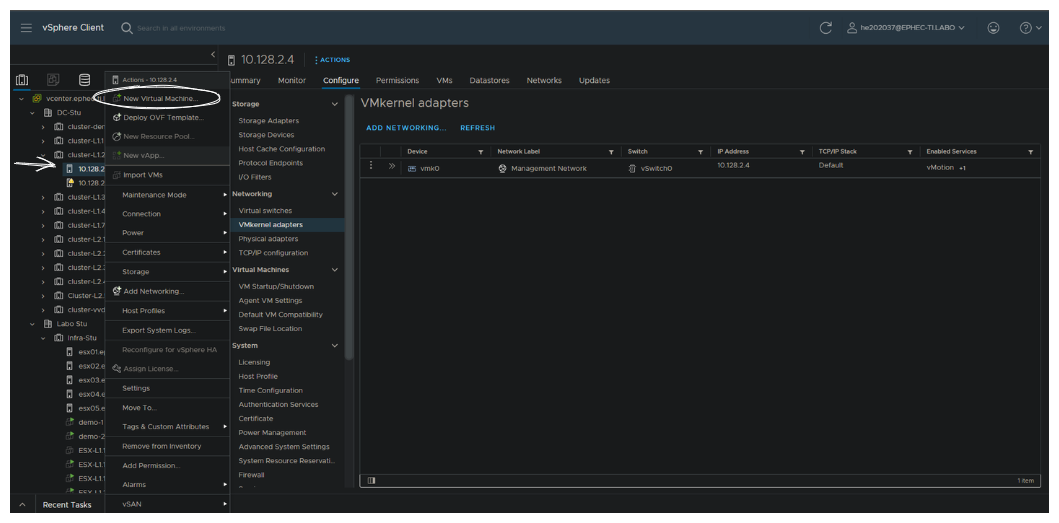The height and width of the screenshot is (523, 1059).
Task: Open the user account dropdown he202037@EPHEC-TI.LABO
Action: click(x=906, y=28)
